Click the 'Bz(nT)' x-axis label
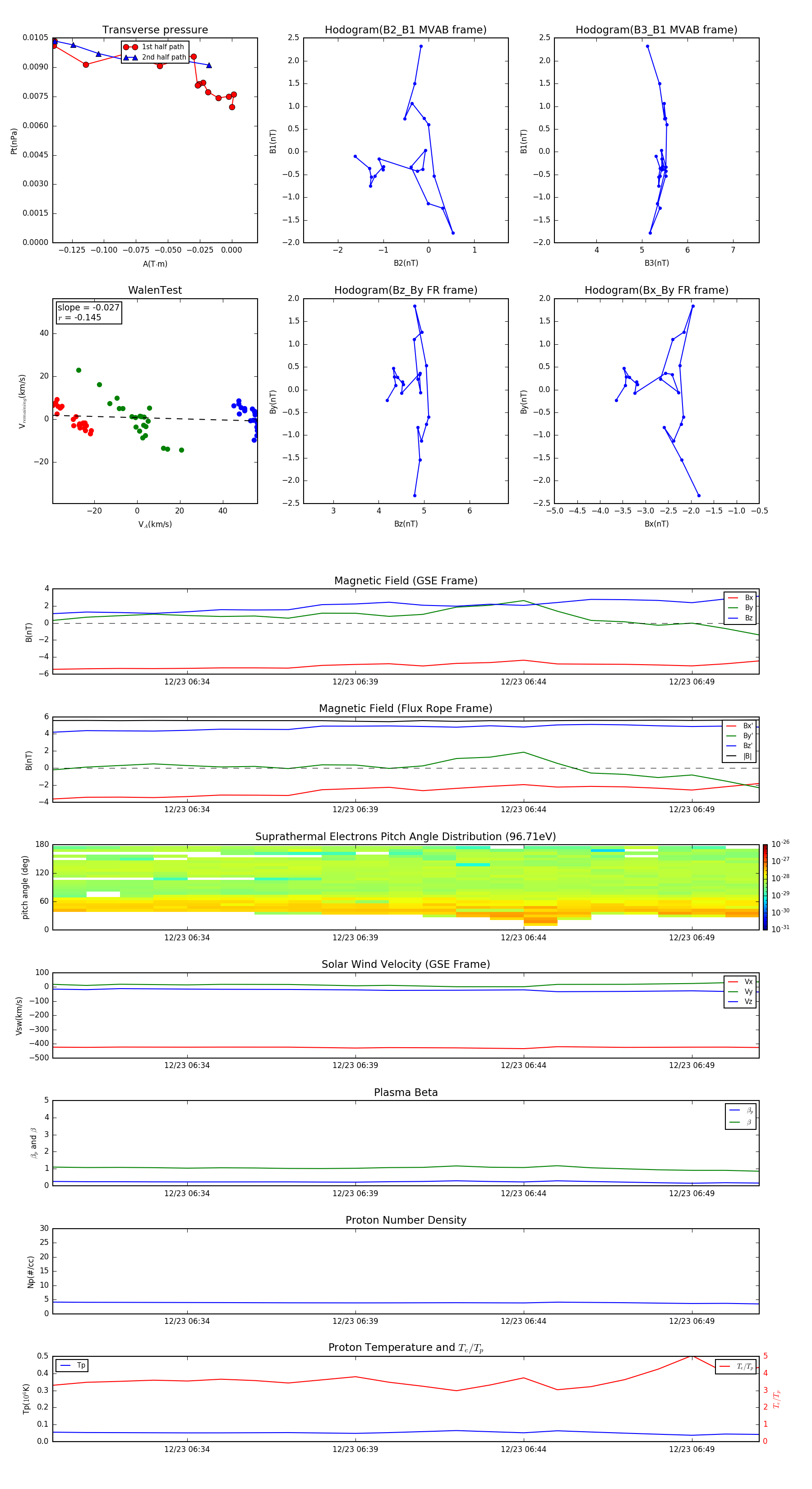The image size is (812, 1489). tap(406, 524)
